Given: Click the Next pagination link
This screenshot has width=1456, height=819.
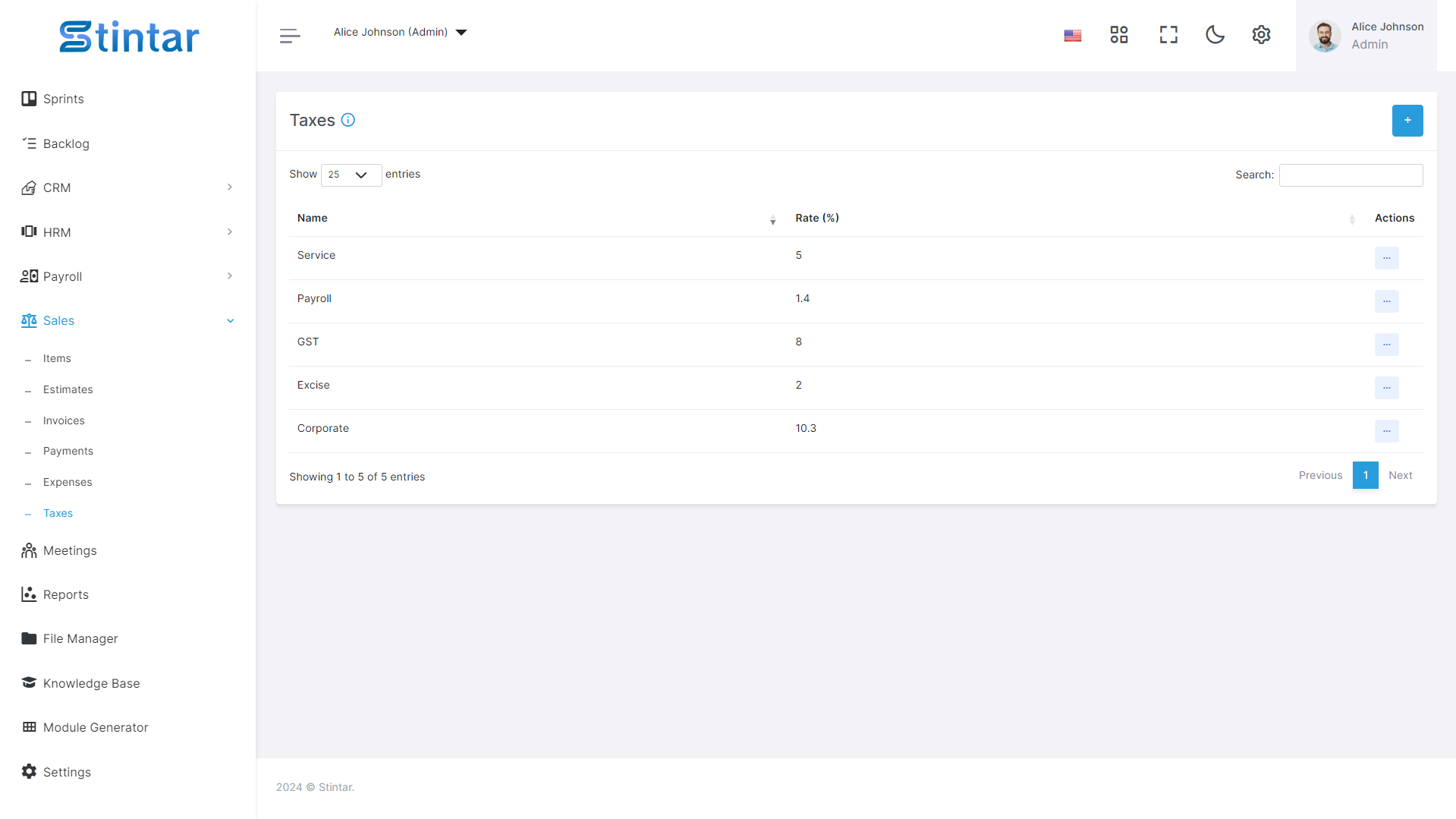Looking at the screenshot, I should [1401, 475].
